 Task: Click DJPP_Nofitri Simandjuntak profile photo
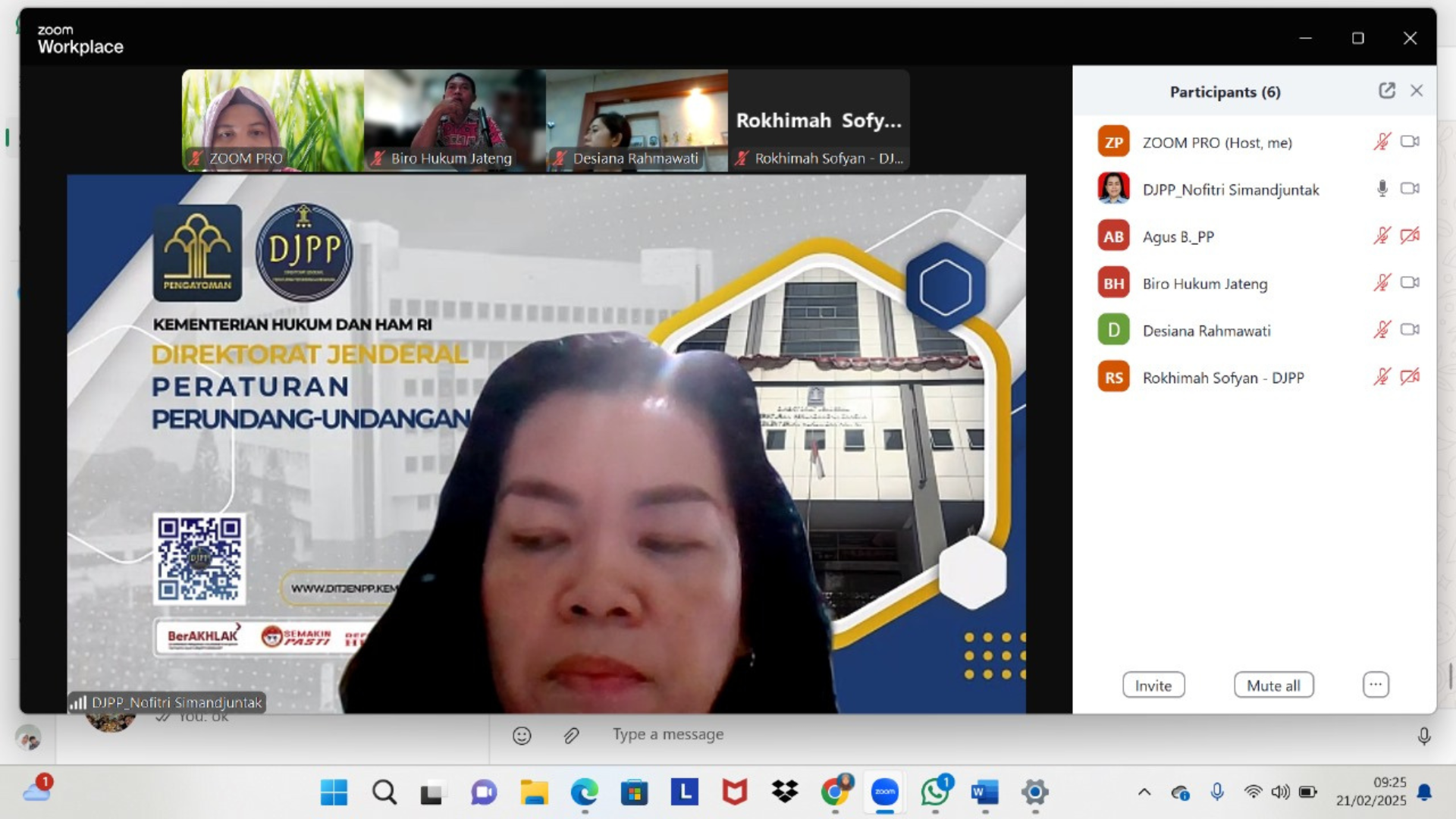(x=1113, y=189)
